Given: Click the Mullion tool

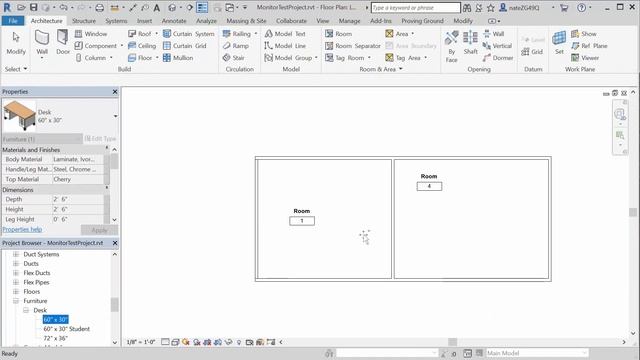Looking at the screenshot, I should pos(178,58).
